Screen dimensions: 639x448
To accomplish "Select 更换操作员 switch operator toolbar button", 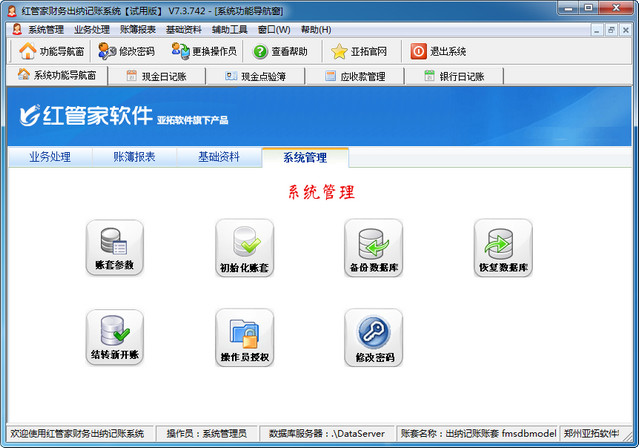I will coord(204,51).
